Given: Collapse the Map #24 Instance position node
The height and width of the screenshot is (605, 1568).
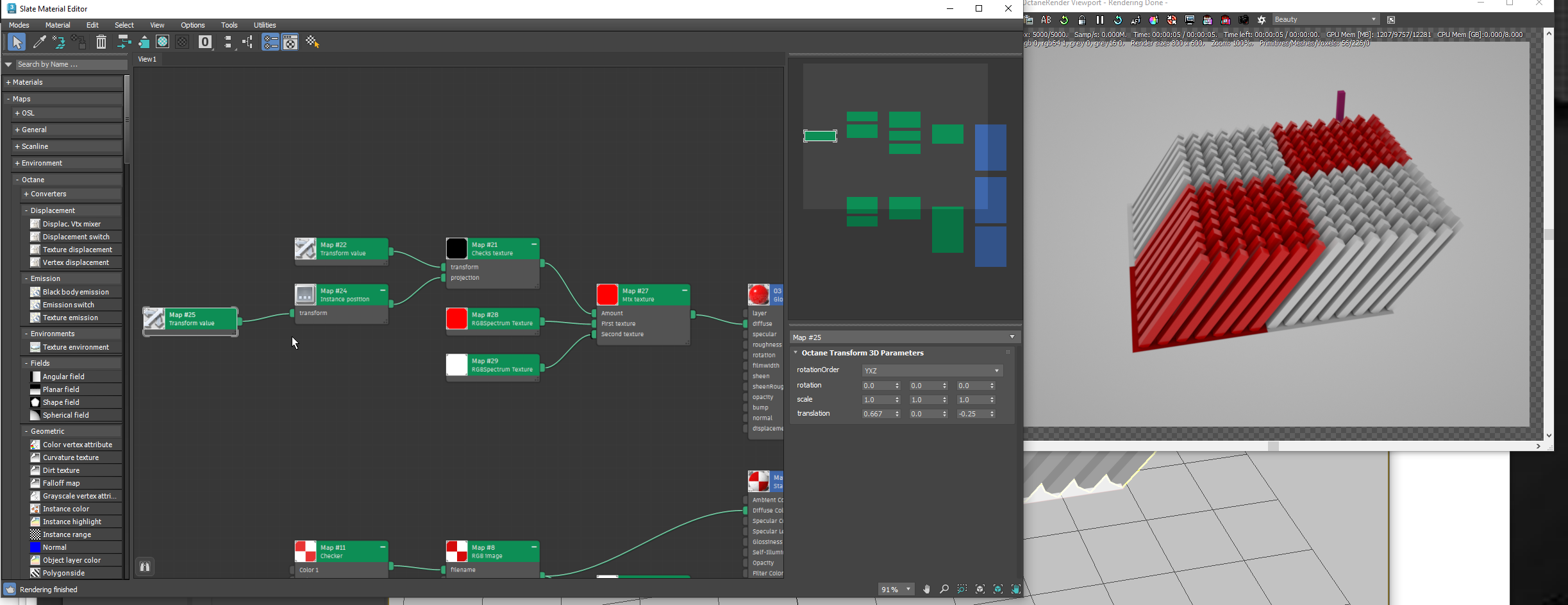Looking at the screenshot, I should (383, 291).
